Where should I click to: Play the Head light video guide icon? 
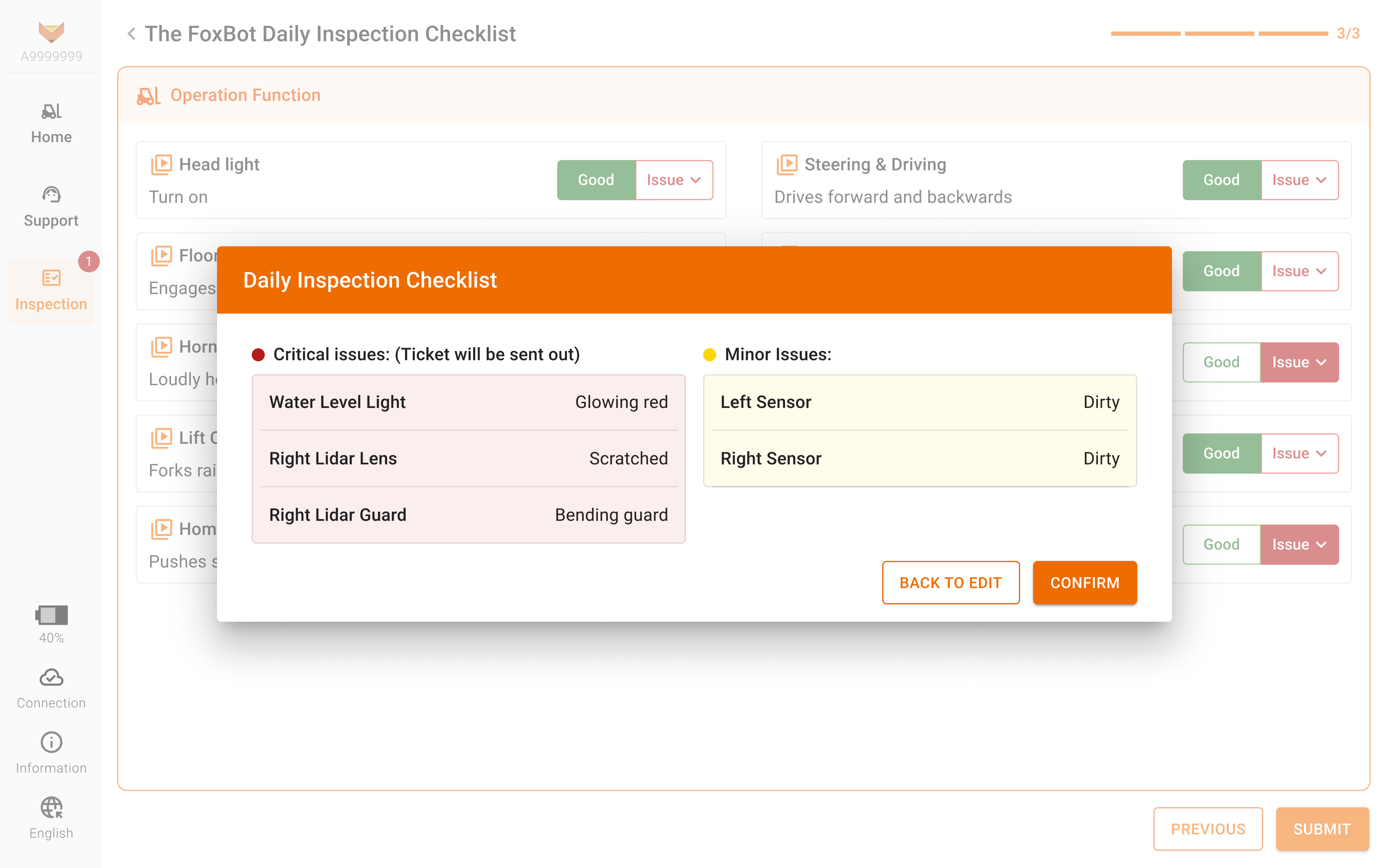click(x=161, y=165)
